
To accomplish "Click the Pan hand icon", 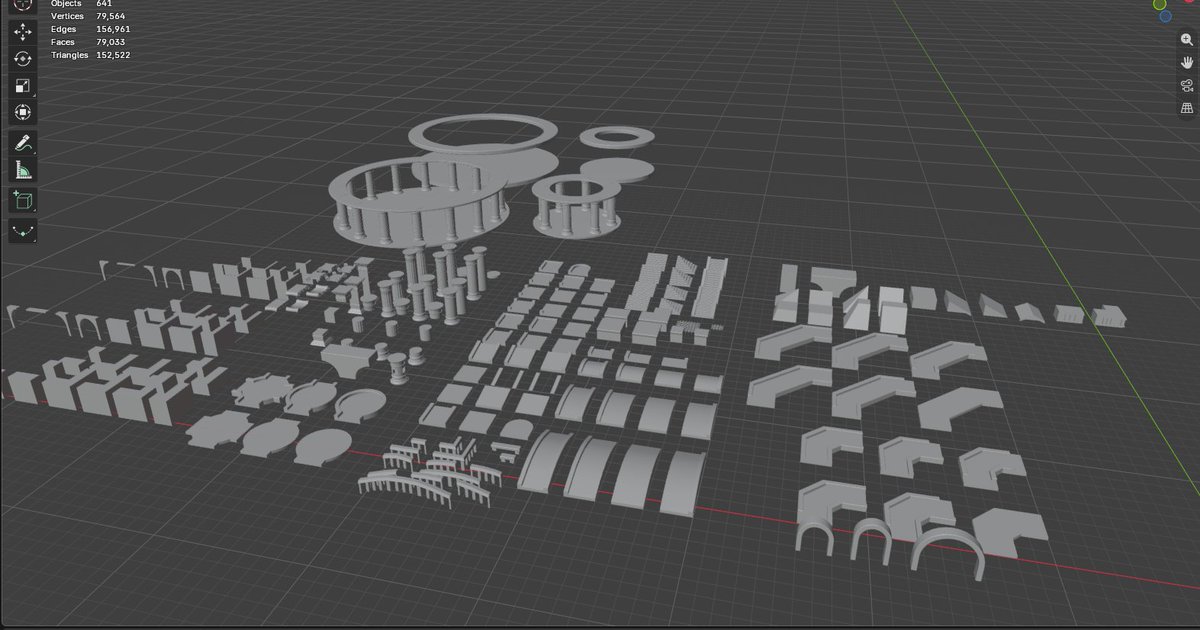I will tap(1187, 62).
